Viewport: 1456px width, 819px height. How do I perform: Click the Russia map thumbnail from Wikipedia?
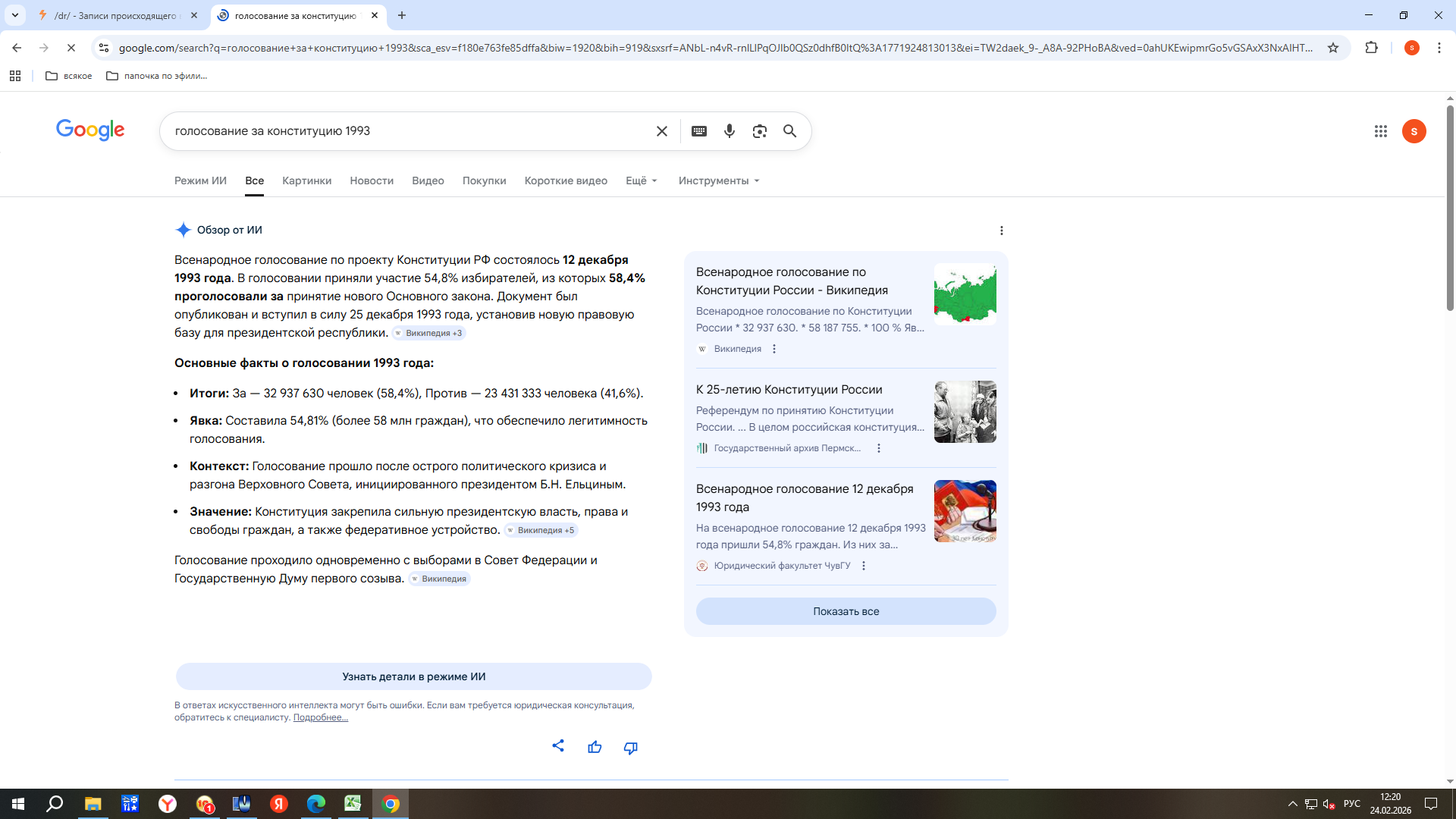coord(965,294)
